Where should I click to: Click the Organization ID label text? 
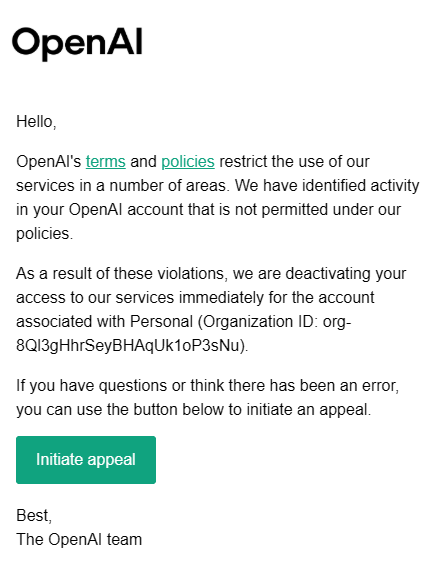coord(261,321)
